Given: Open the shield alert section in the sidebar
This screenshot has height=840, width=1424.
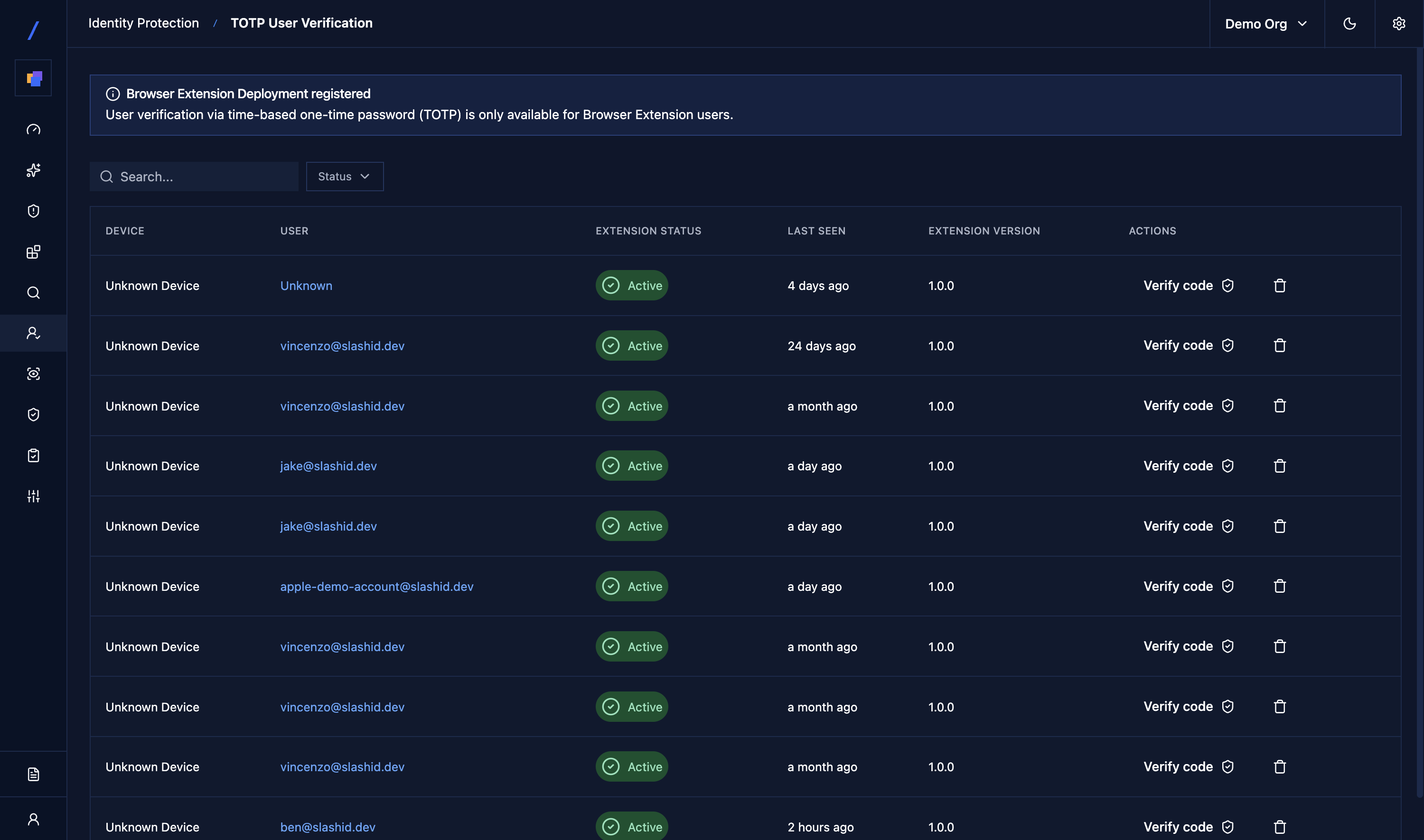Looking at the screenshot, I should 33,211.
